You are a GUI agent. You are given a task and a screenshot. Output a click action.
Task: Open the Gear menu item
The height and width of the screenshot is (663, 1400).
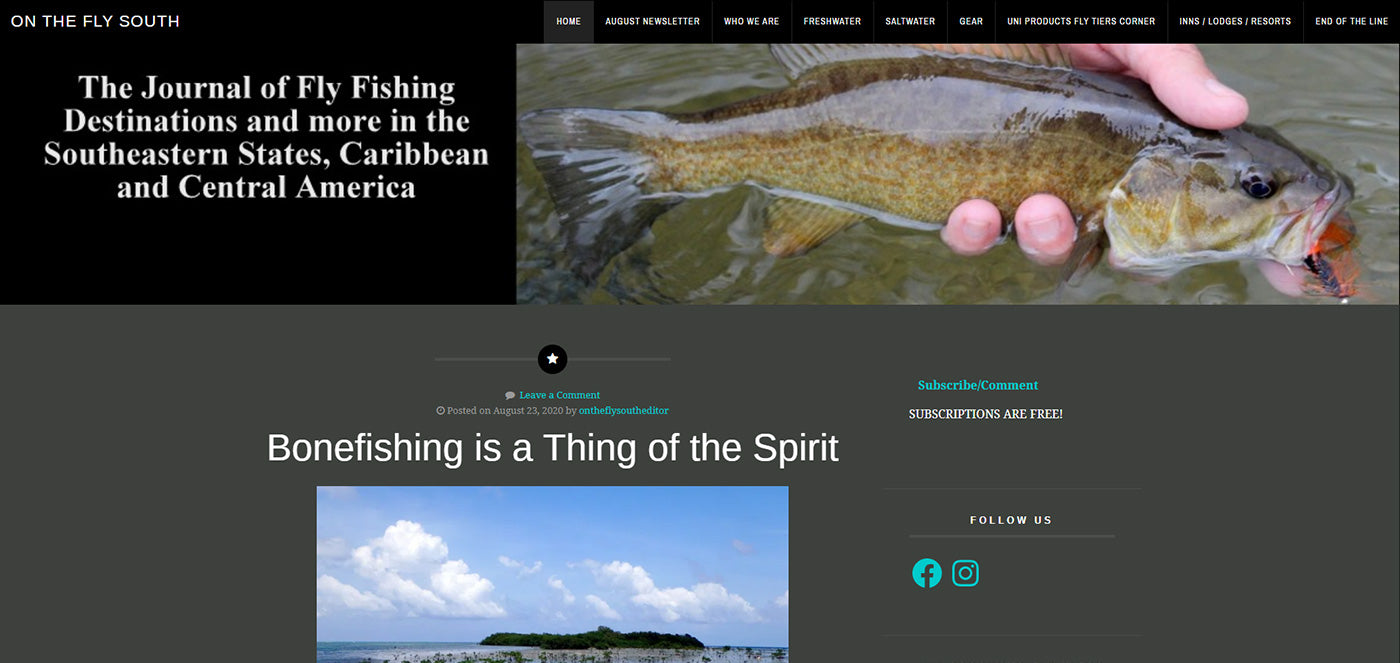coord(971,21)
